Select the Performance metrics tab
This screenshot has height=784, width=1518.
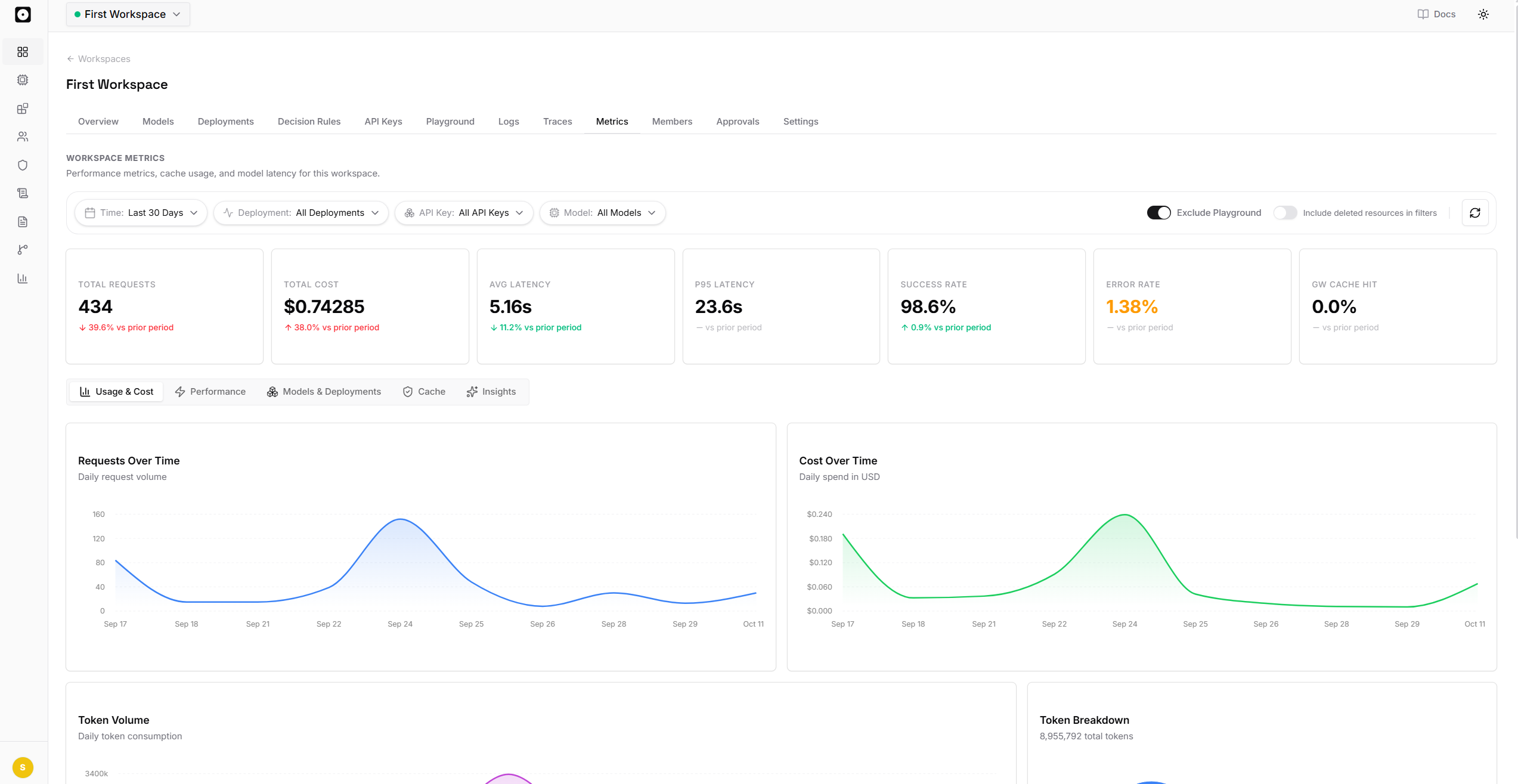[x=210, y=392]
